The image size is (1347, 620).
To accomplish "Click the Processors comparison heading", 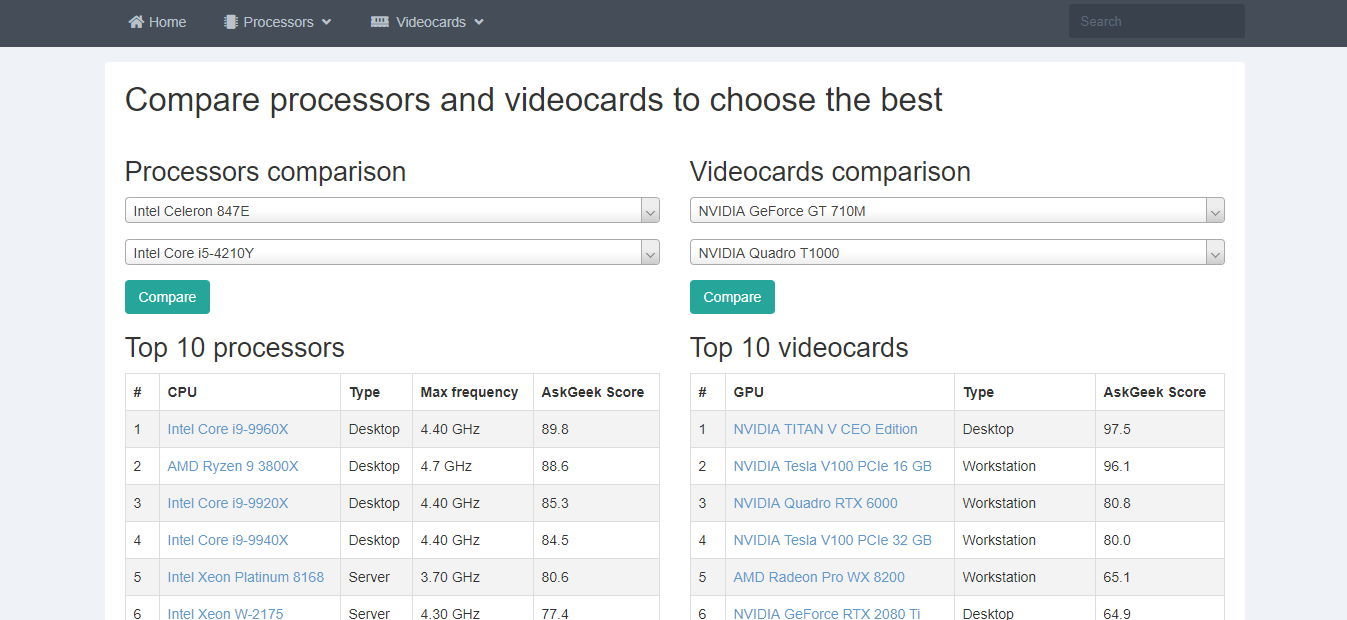I will click(265, 172).
